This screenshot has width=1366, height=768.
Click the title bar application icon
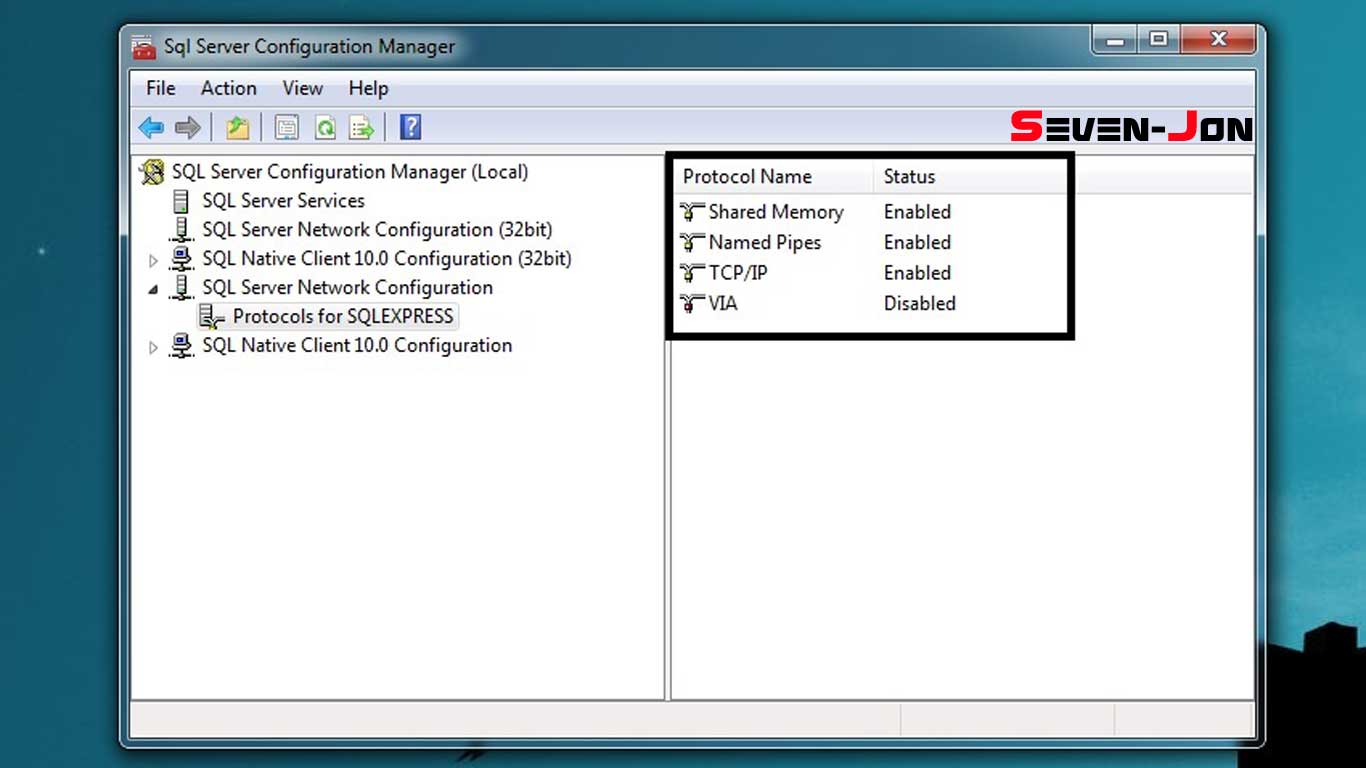[145, 47]
